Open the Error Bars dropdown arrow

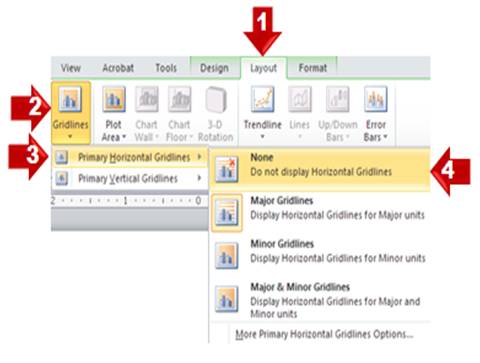coord(385,137)
